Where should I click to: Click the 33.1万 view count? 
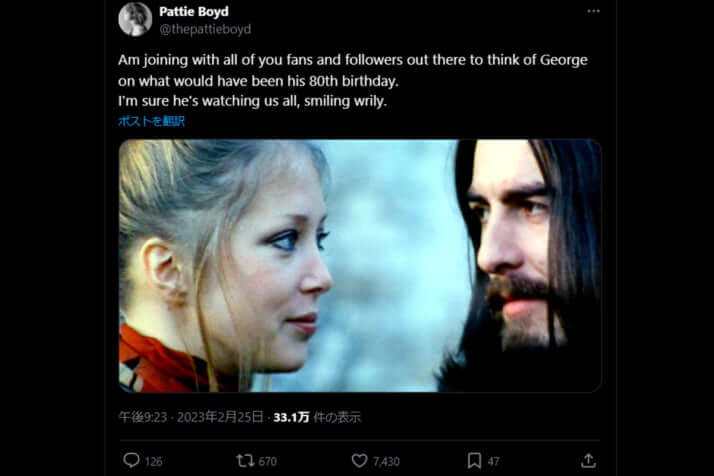[289, 417]
